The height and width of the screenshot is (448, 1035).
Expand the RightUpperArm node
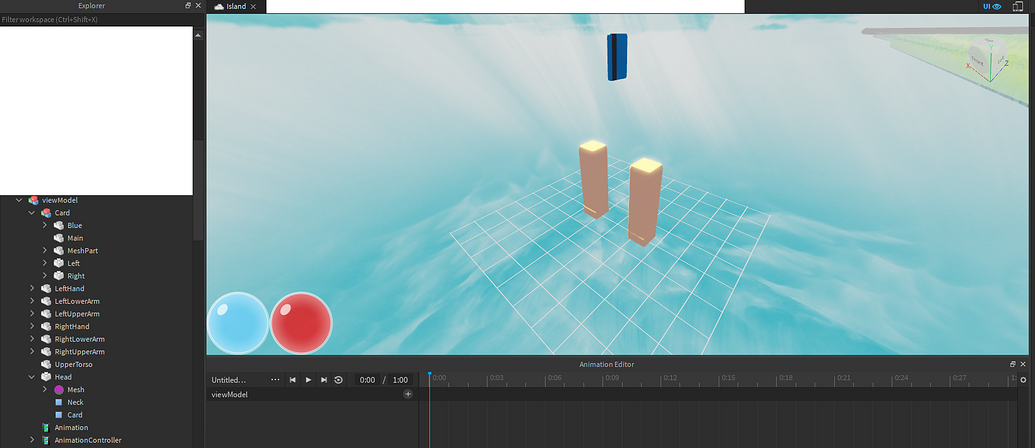pyautogui.click(x=32, y=352)
